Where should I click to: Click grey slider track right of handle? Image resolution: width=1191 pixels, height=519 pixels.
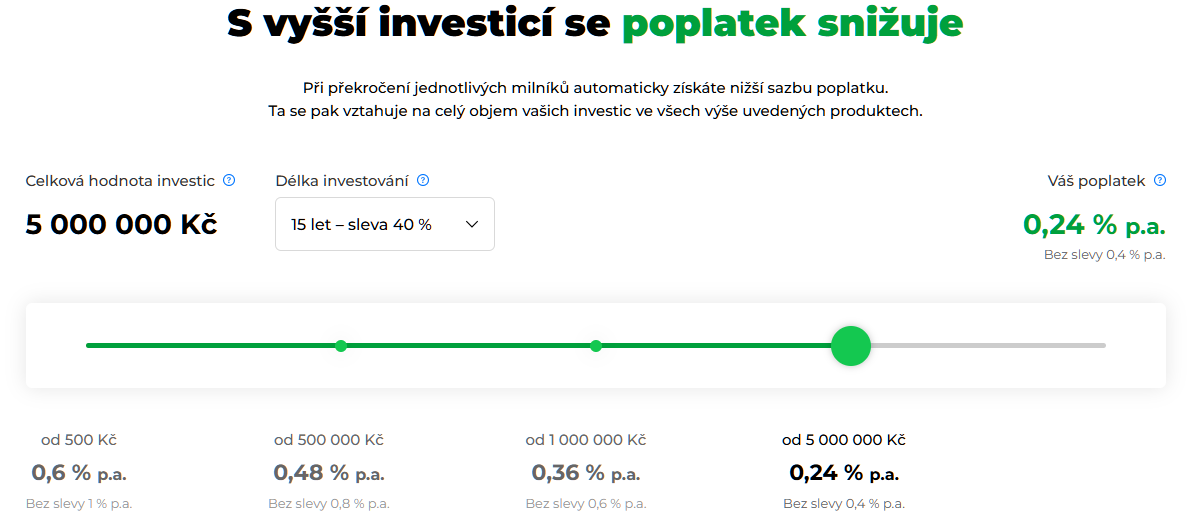(x=990, y=346)
